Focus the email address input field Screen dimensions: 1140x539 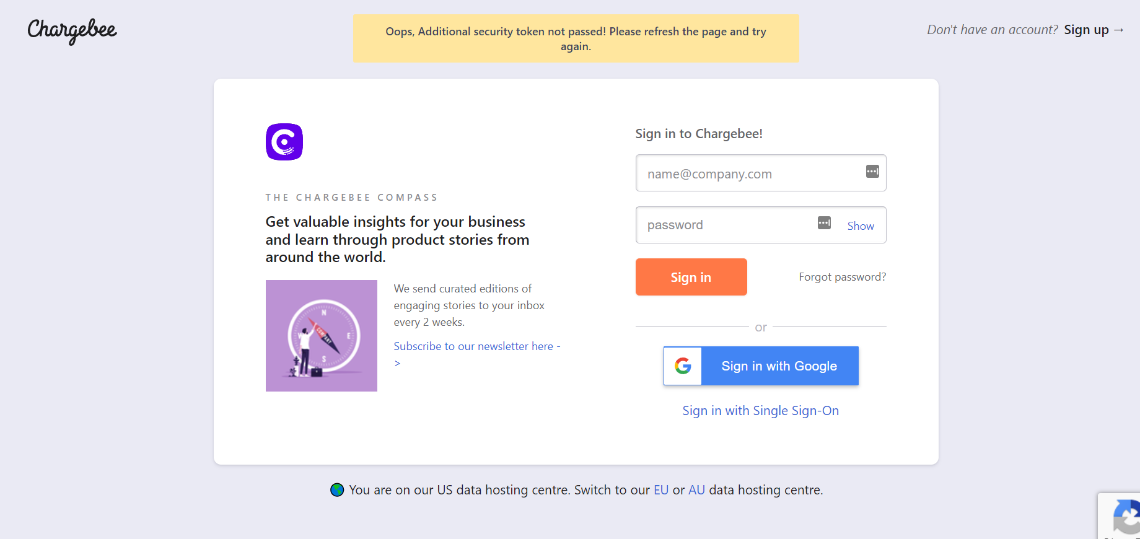coord(750,173)
